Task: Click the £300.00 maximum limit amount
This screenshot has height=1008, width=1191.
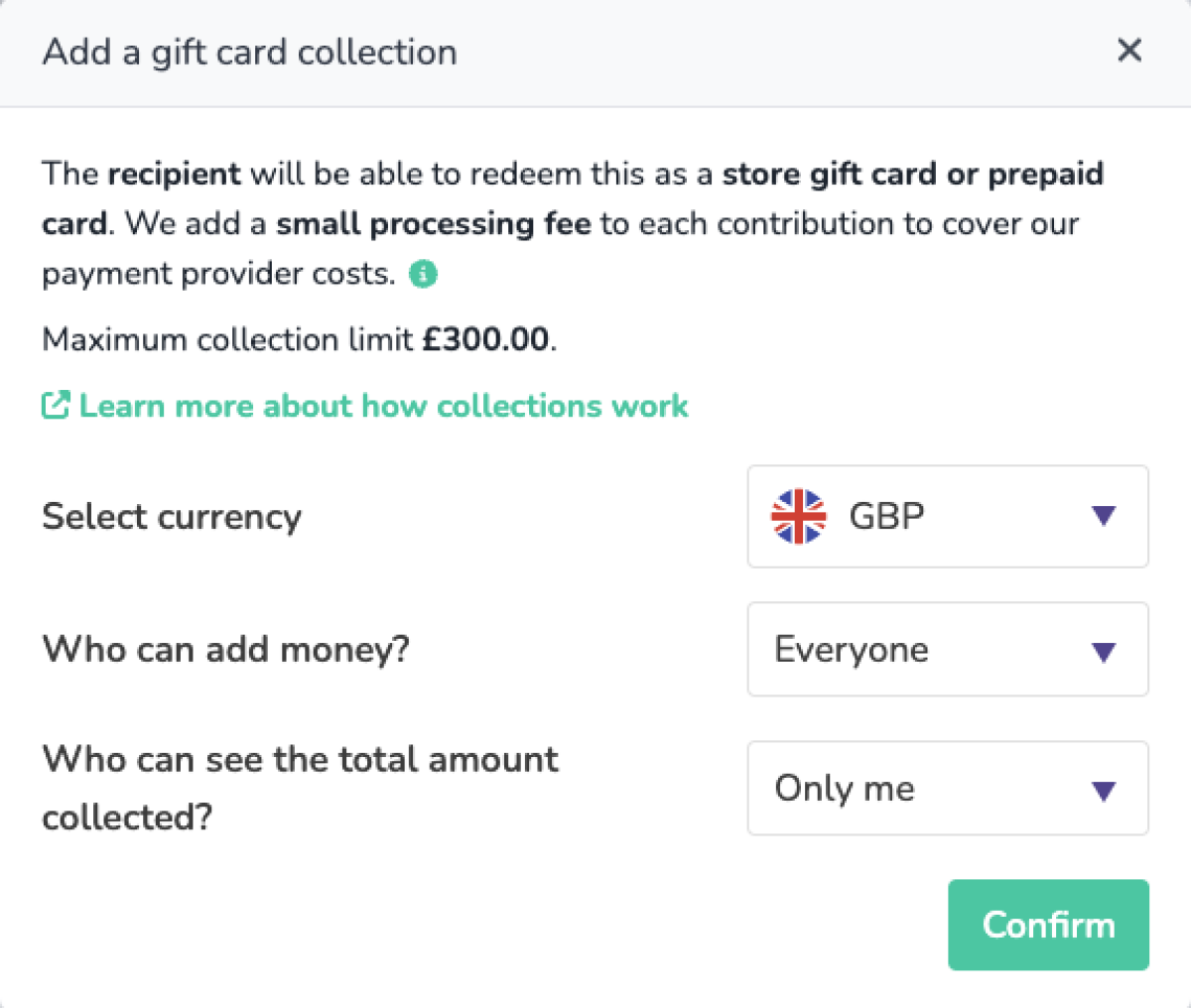Action: [485, 339]
